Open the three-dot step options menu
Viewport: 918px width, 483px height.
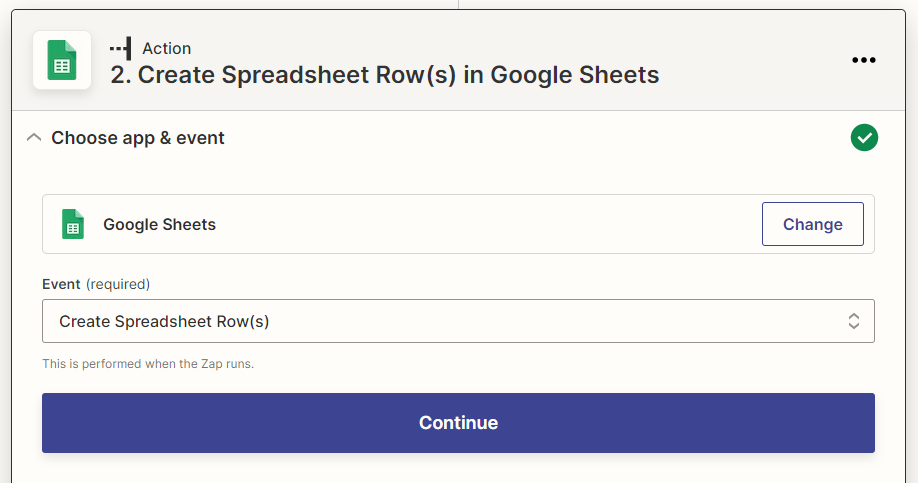864,60
